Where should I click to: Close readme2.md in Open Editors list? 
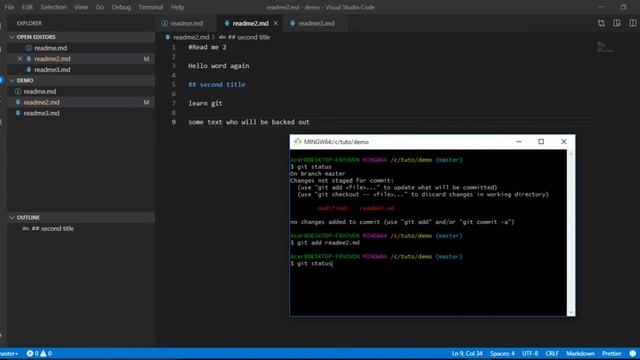(20, 59)
